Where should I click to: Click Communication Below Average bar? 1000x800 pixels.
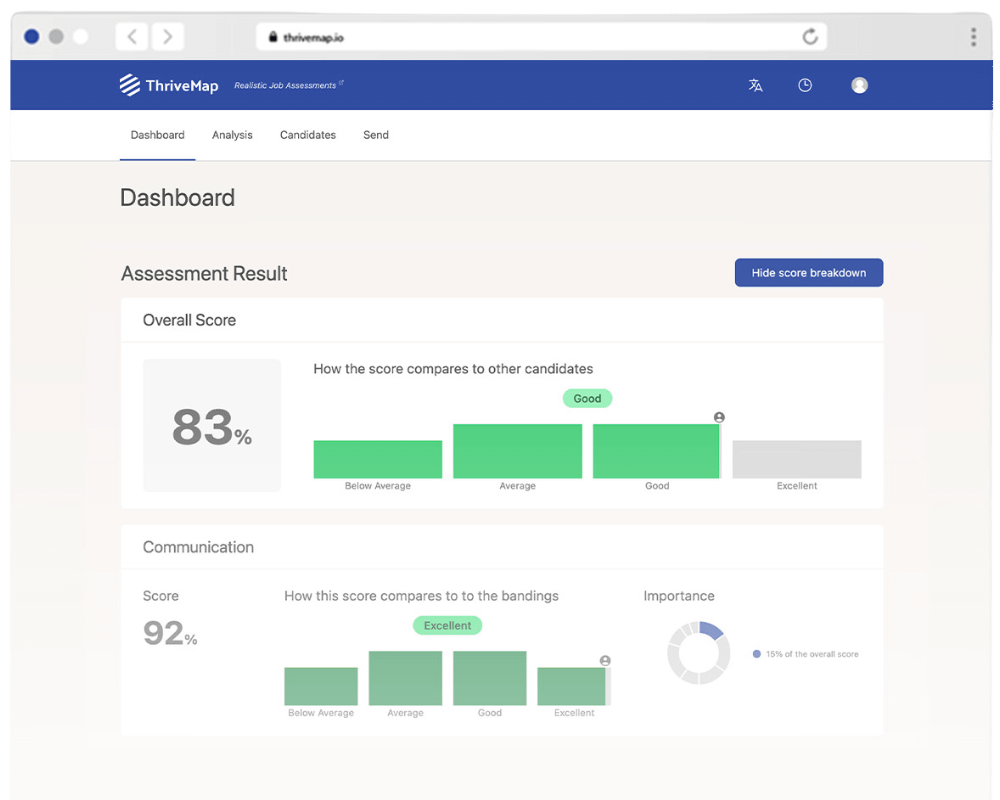pyautogui.click(x=321, y=686)
